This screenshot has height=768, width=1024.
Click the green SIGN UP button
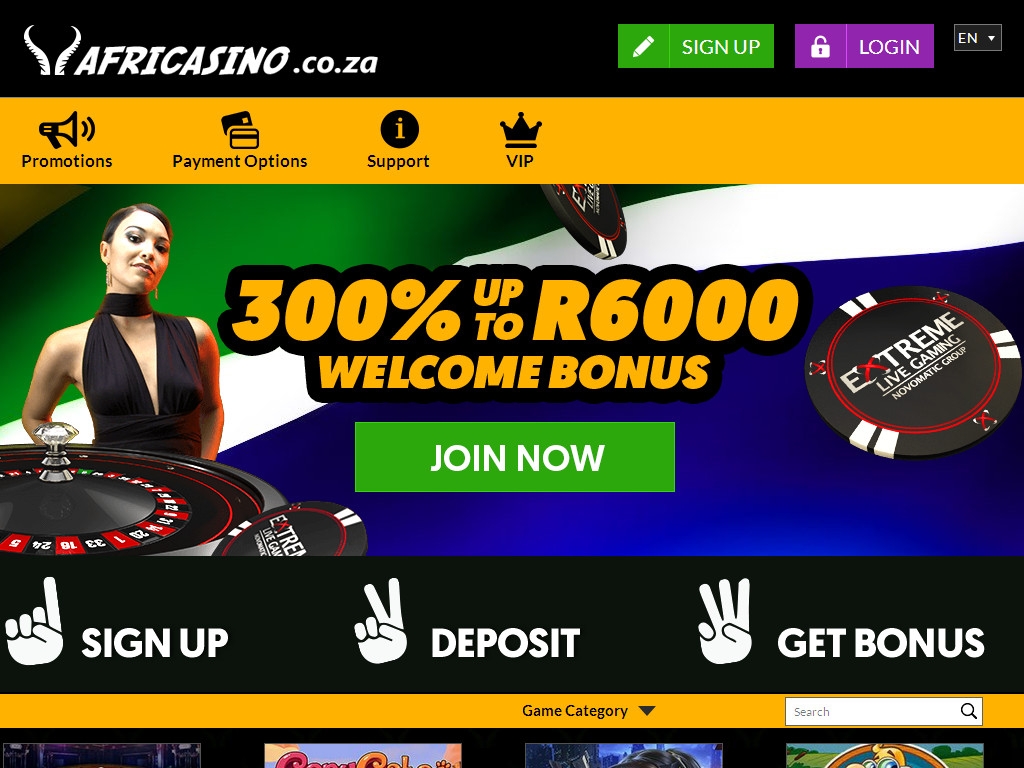pyautogui.click(x=696, y=46)
